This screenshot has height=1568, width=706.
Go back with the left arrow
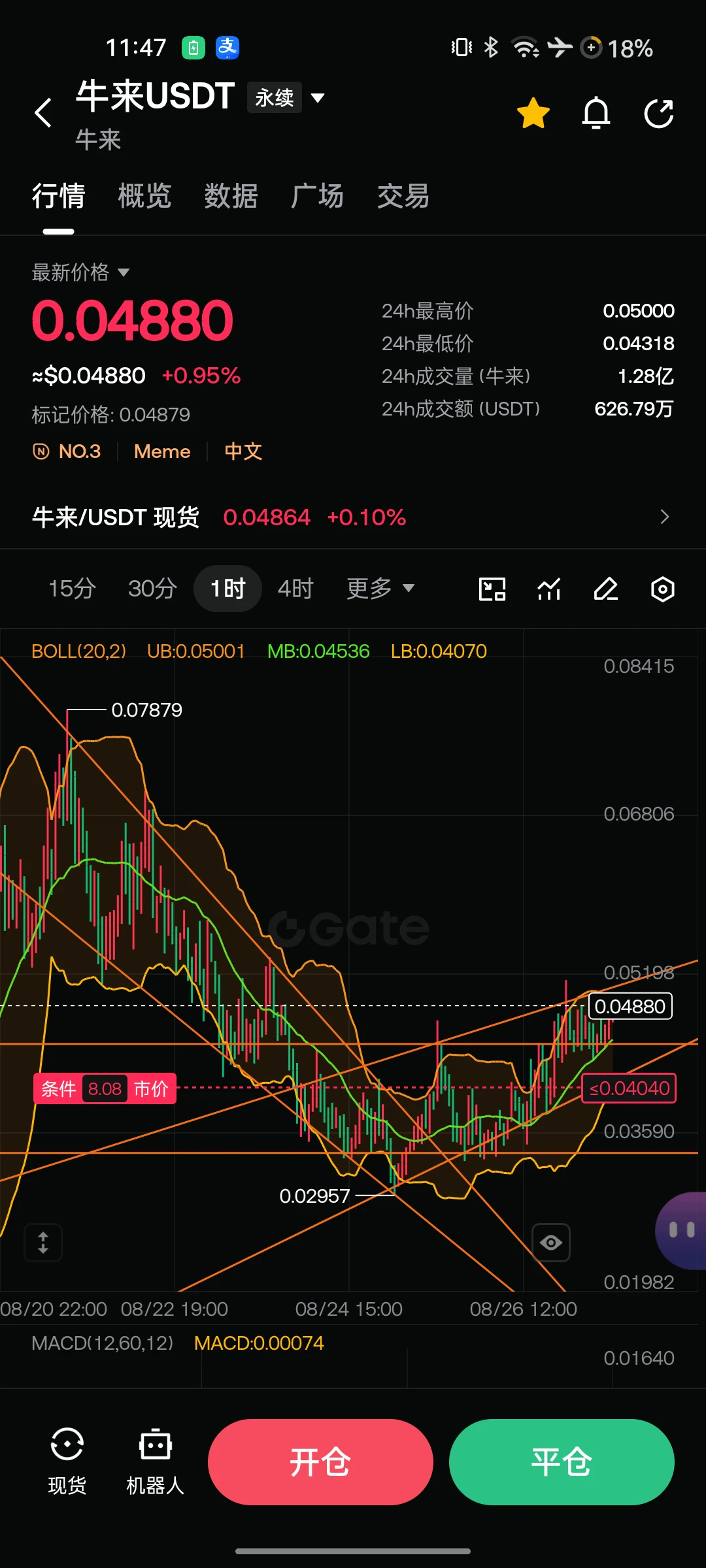[x=43, y=113]
